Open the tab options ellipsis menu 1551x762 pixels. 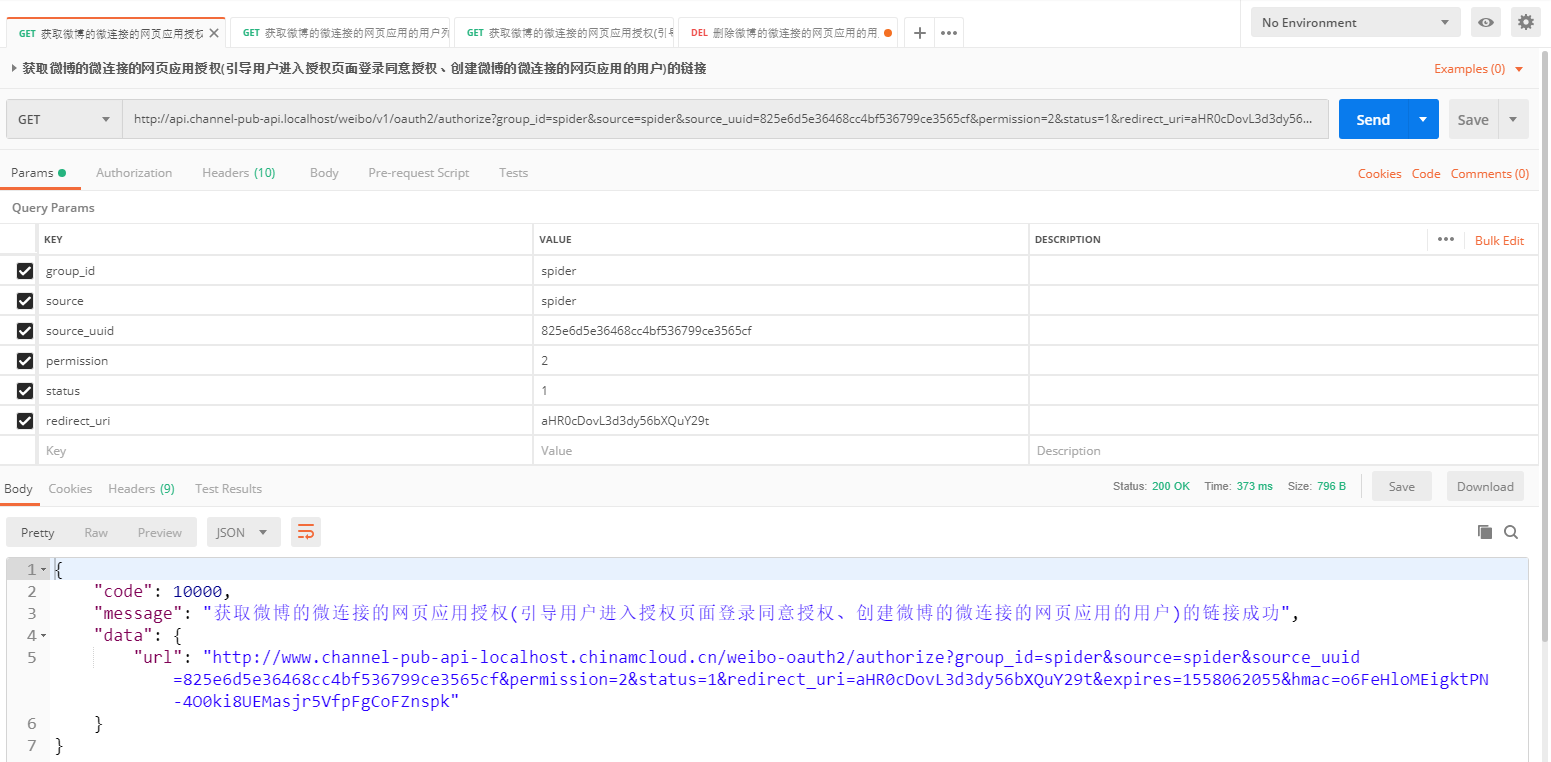pos(949,33)
